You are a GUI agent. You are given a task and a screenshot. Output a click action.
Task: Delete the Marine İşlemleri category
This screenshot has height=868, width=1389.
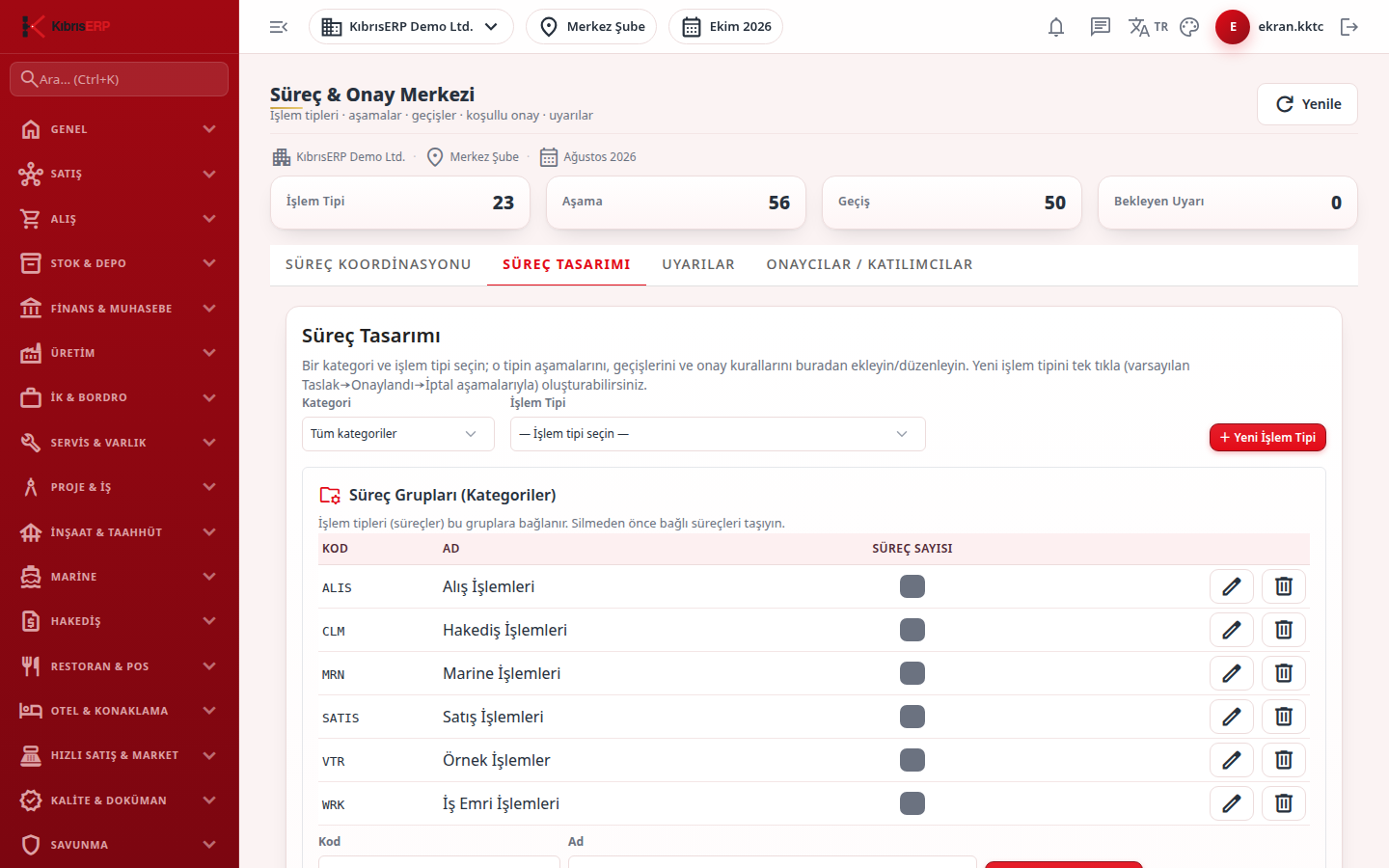[1284, 673]
